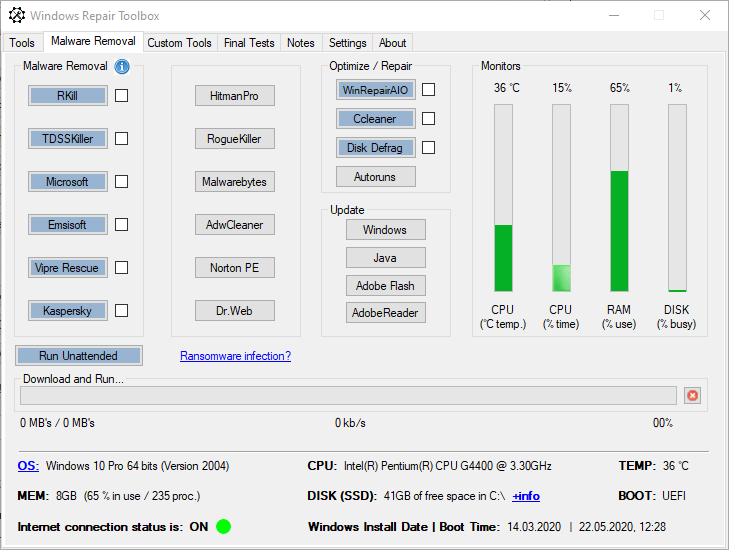Click the CPU % time monitor bar

pos(561,198)
